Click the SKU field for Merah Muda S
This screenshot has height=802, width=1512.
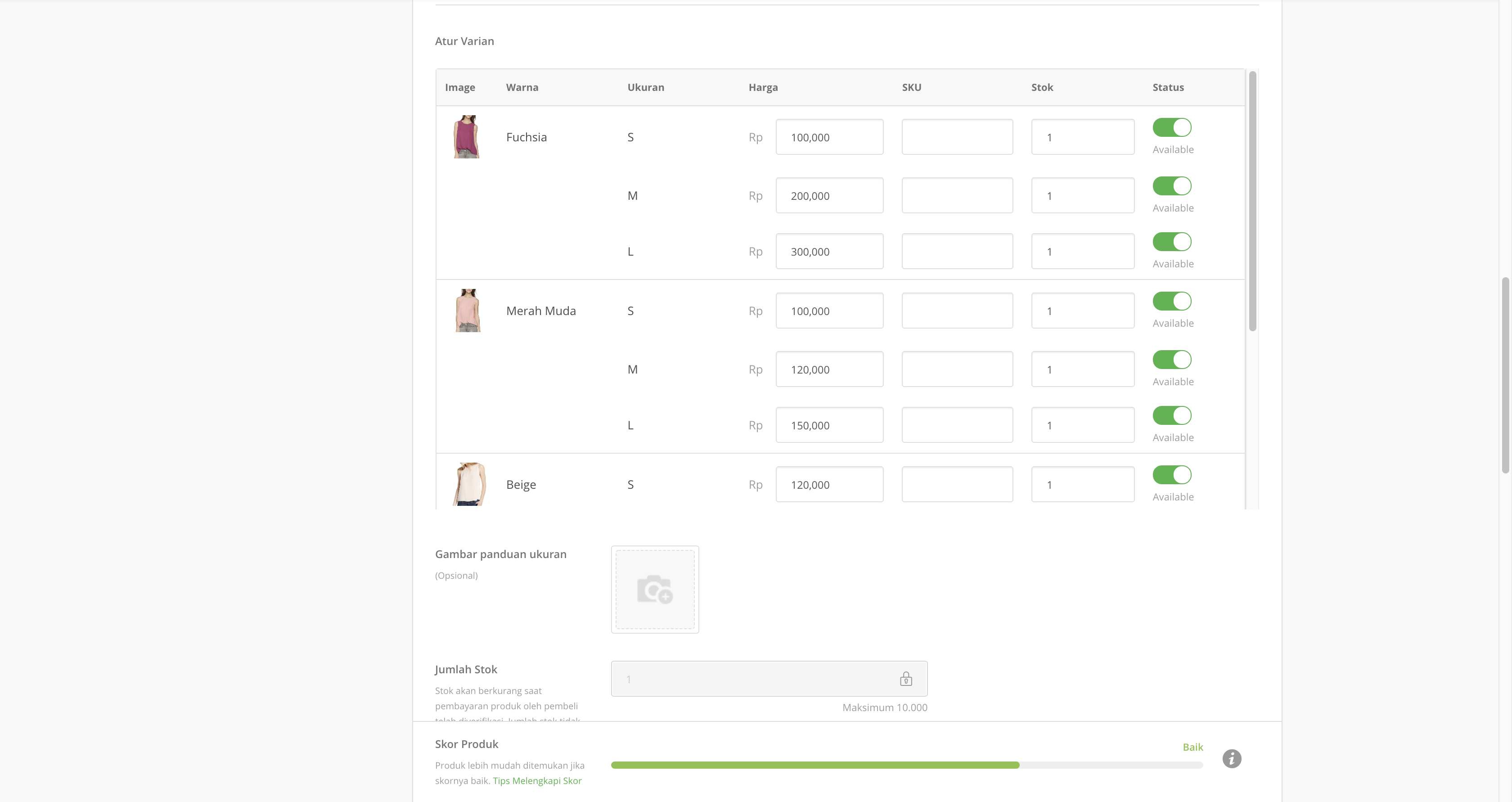957,311
